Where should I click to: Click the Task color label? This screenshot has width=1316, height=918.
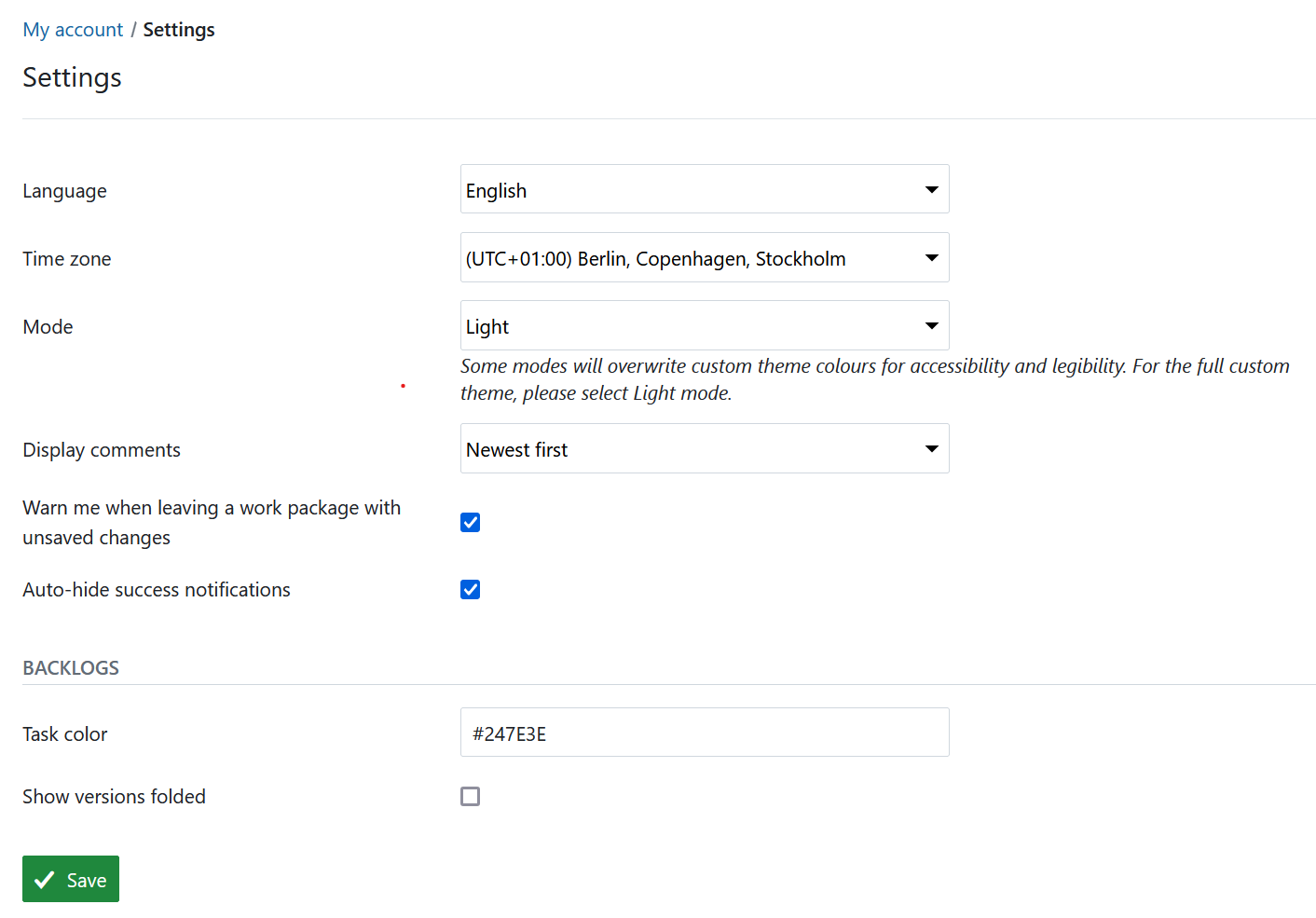65,734
